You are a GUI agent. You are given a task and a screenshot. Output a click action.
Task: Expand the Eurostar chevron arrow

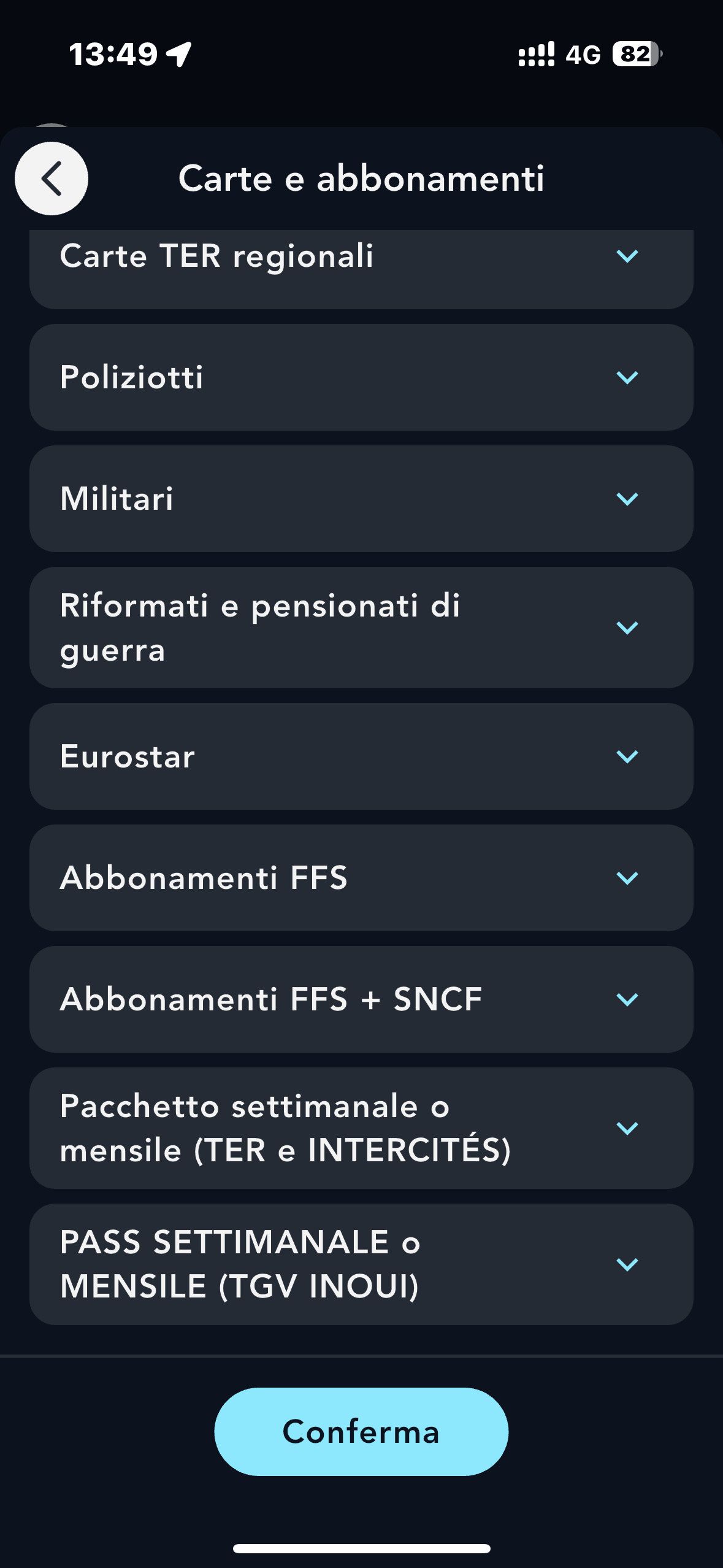tap(627, 756)
